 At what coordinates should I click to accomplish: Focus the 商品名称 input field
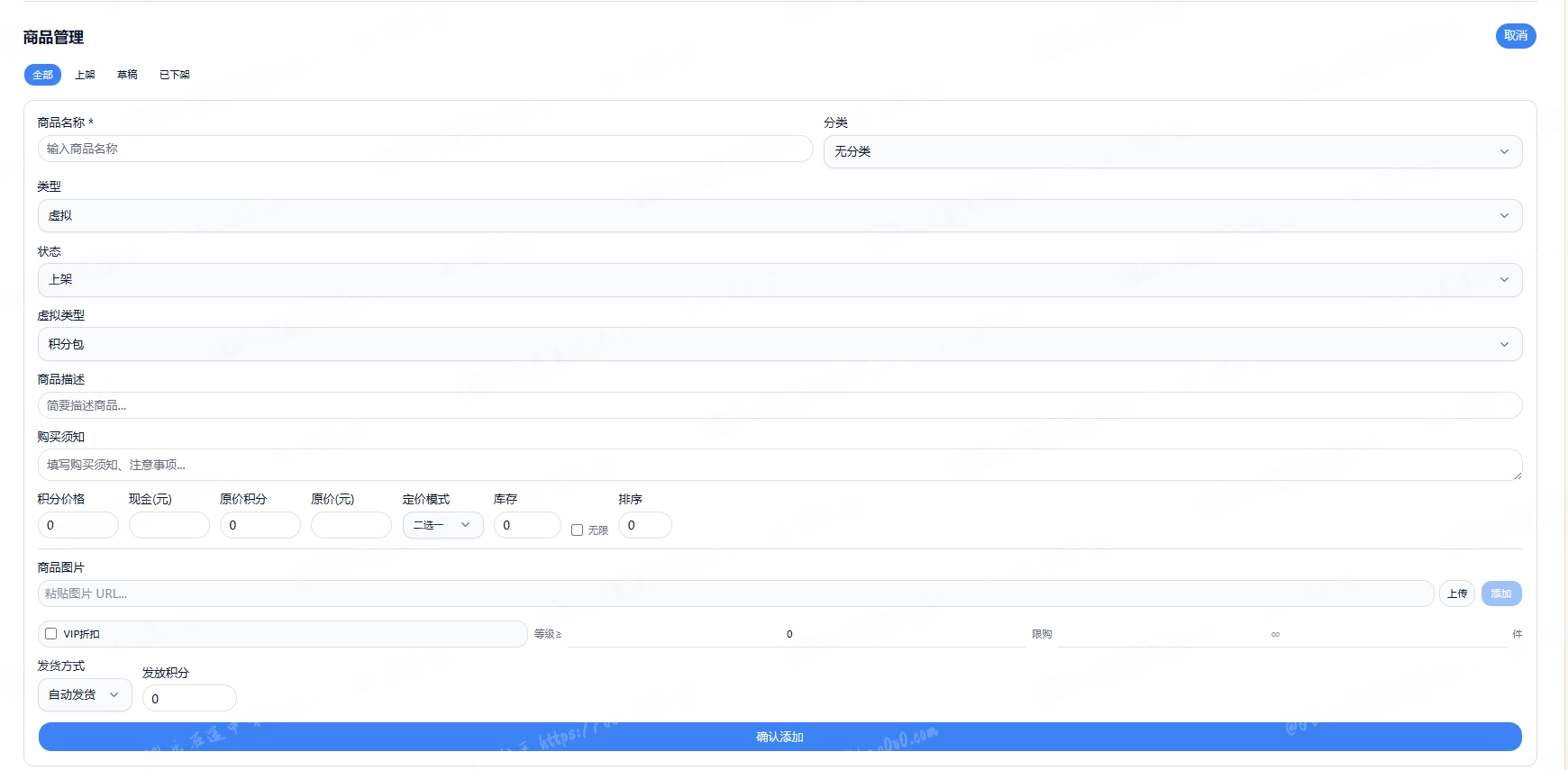coord(425,149)
